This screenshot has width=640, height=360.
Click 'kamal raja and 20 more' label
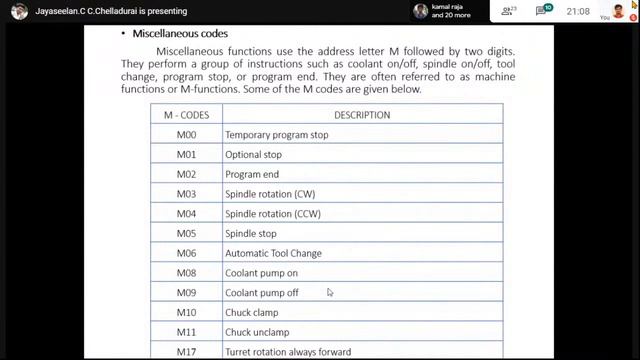pyautogui.click(x=451, y=11)
